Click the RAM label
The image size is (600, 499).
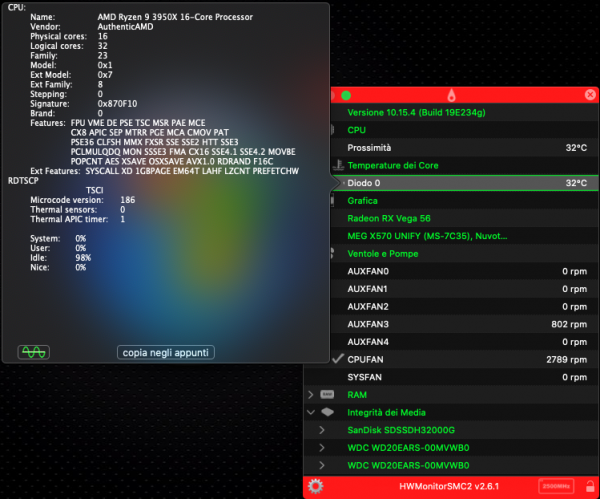tap(357, 395)
